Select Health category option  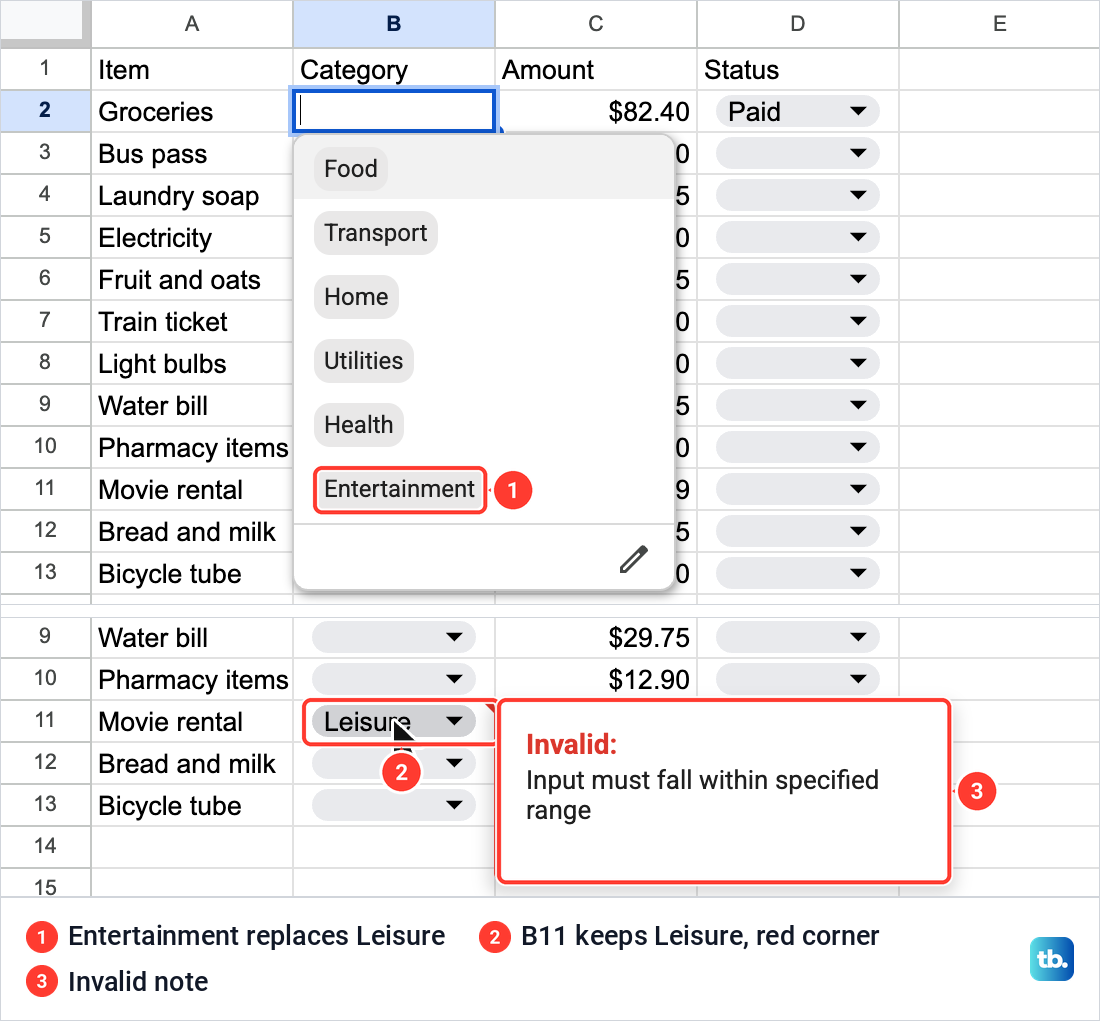(358, 425)
